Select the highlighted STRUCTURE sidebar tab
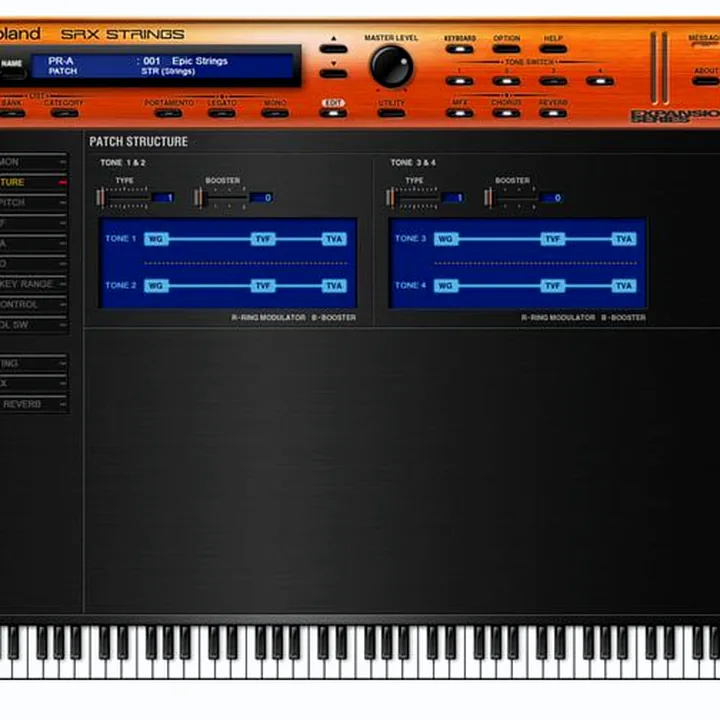 pyautogui.click(x=33, y=182)
